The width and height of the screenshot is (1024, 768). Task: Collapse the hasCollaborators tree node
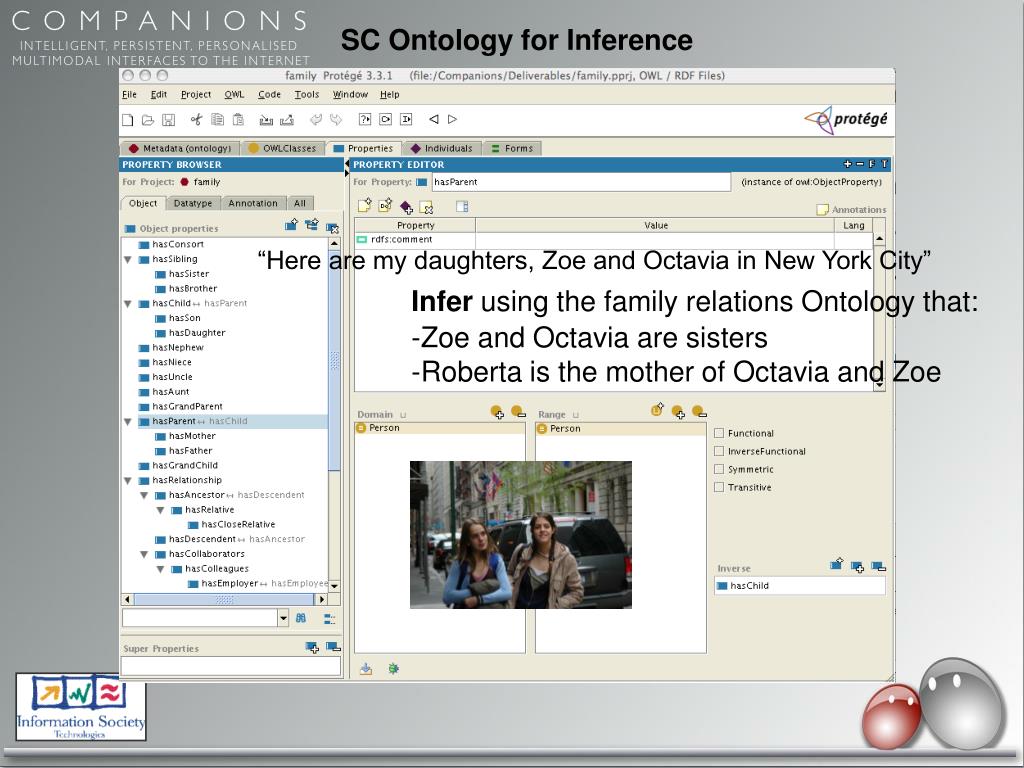click(x=144, y=554)
